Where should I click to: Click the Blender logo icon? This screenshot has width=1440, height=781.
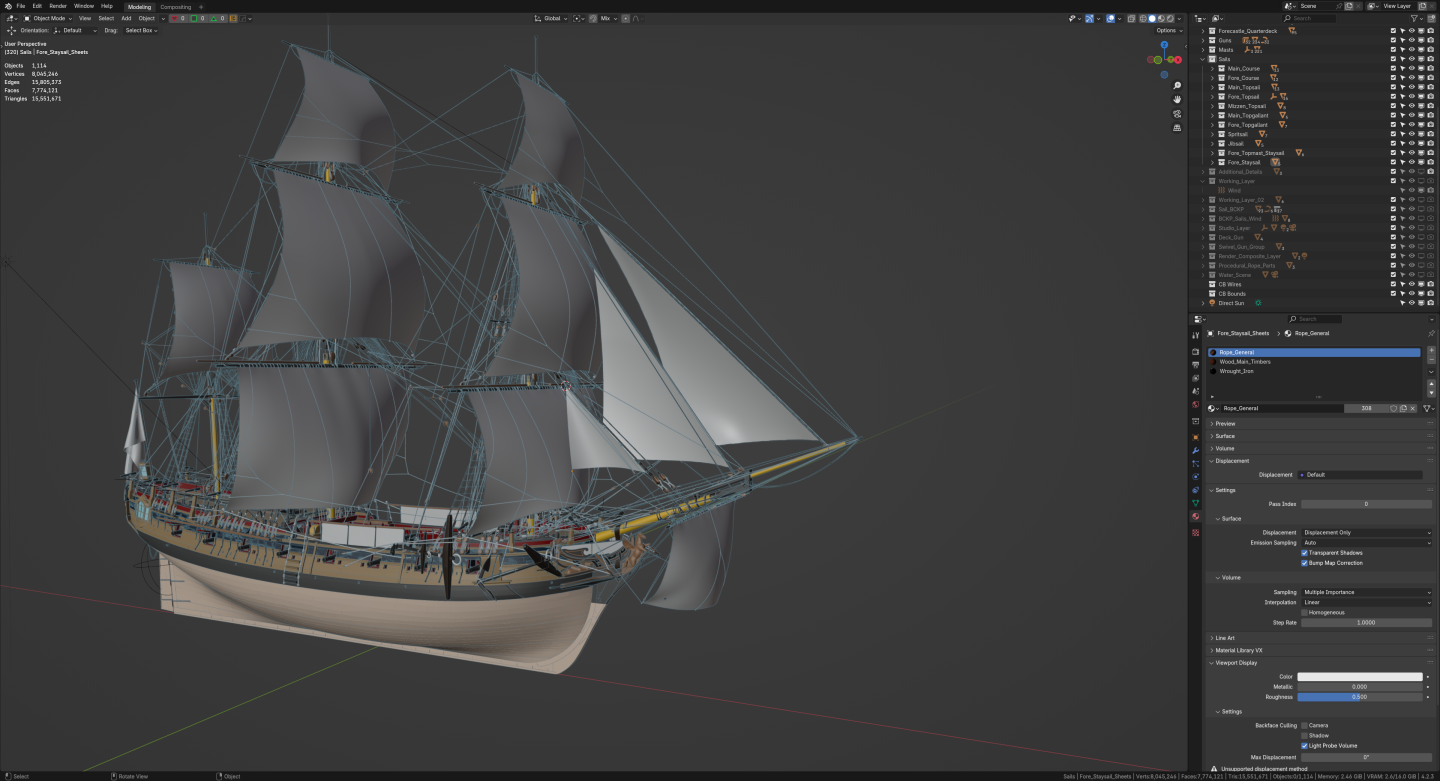(x=7, y=6)
